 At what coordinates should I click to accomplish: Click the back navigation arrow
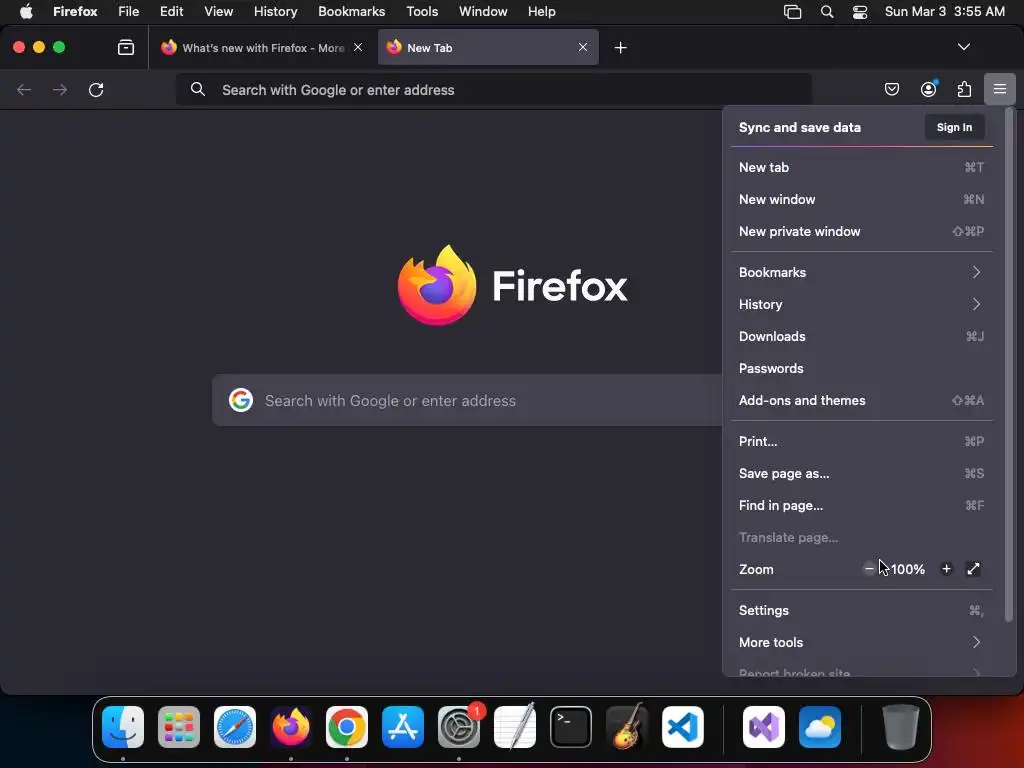24,89
